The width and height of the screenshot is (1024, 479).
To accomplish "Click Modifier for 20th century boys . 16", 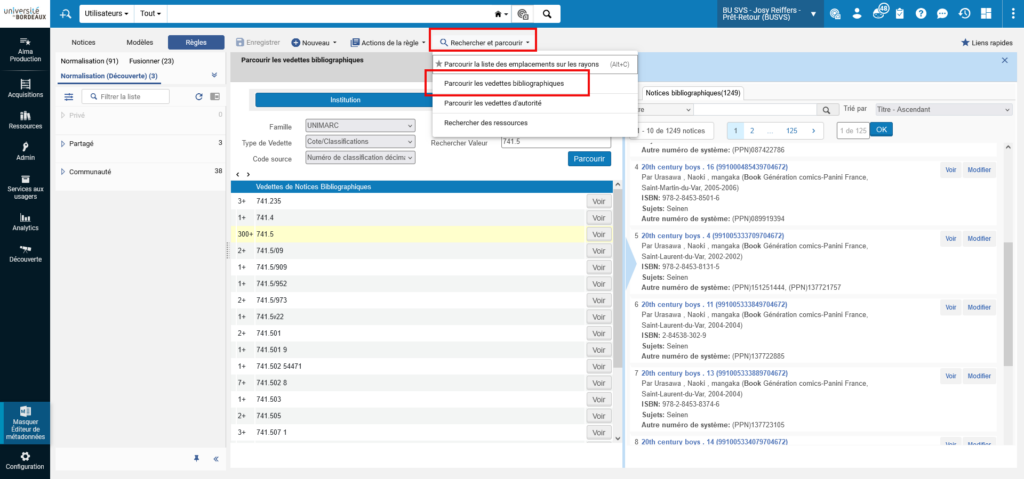I will click(x=979, y=171).
